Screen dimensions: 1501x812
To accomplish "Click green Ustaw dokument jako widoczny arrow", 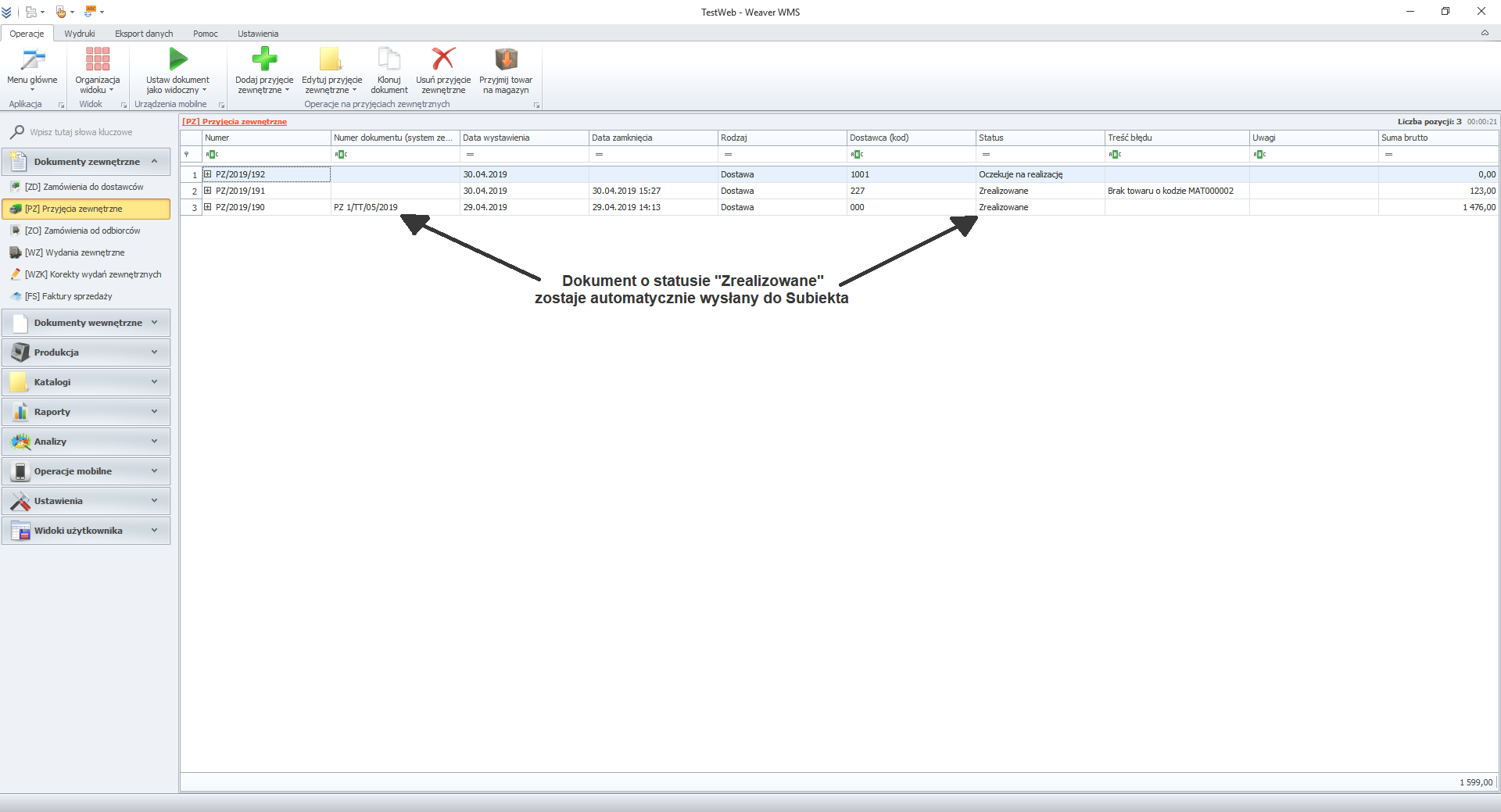I will coord(178,59).
